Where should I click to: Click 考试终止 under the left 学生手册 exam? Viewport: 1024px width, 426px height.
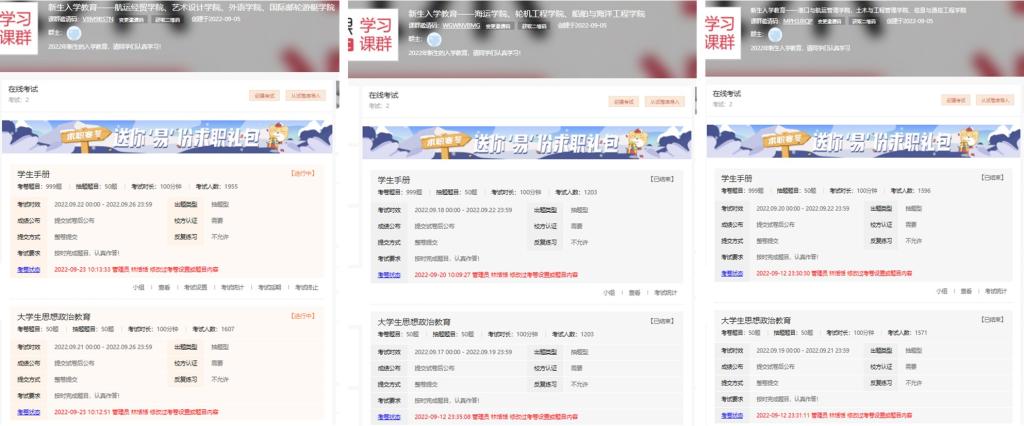pyautogui.click(x=305, y=287)
